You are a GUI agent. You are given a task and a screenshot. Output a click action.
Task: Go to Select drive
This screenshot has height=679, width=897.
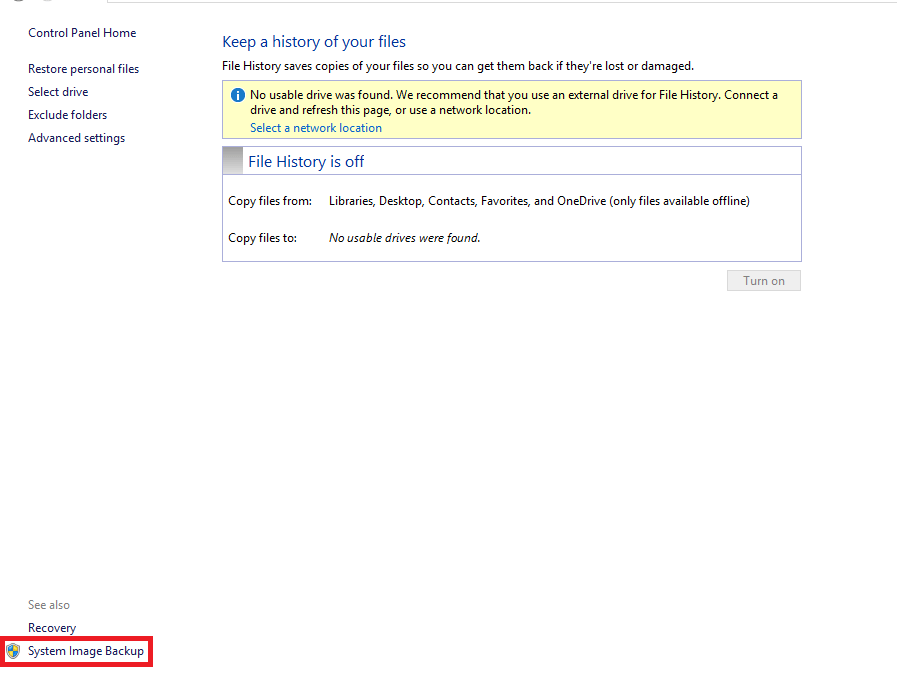point(58,92)
